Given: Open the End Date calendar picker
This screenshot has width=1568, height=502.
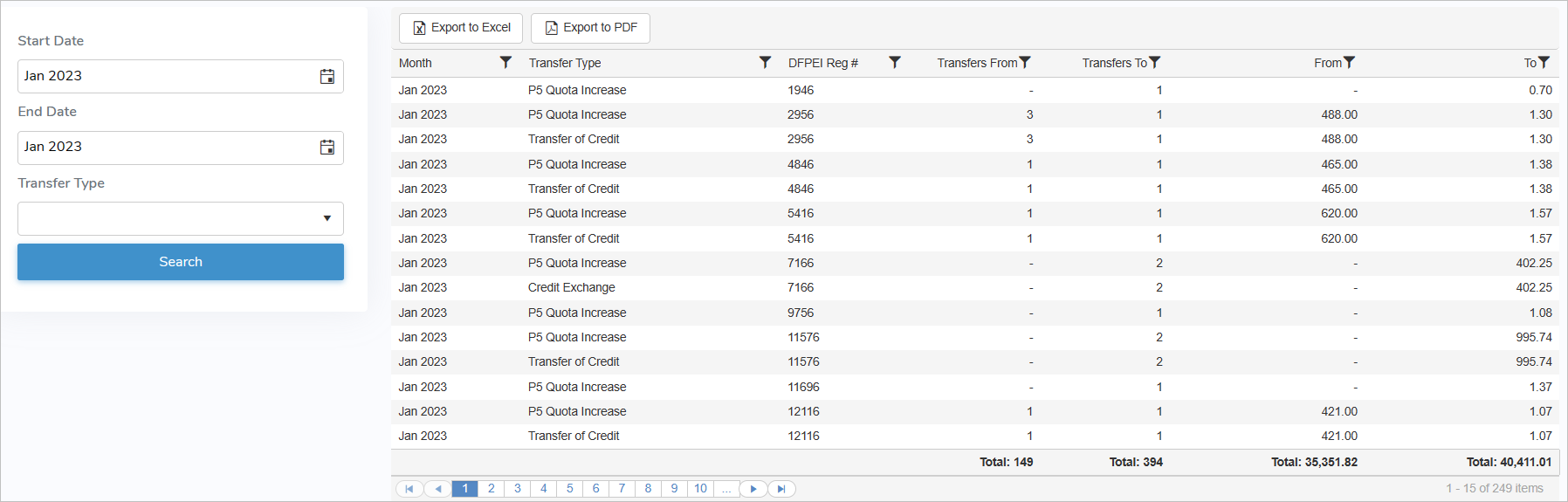Looking at the screenshot, I should [x=327, y=148].
